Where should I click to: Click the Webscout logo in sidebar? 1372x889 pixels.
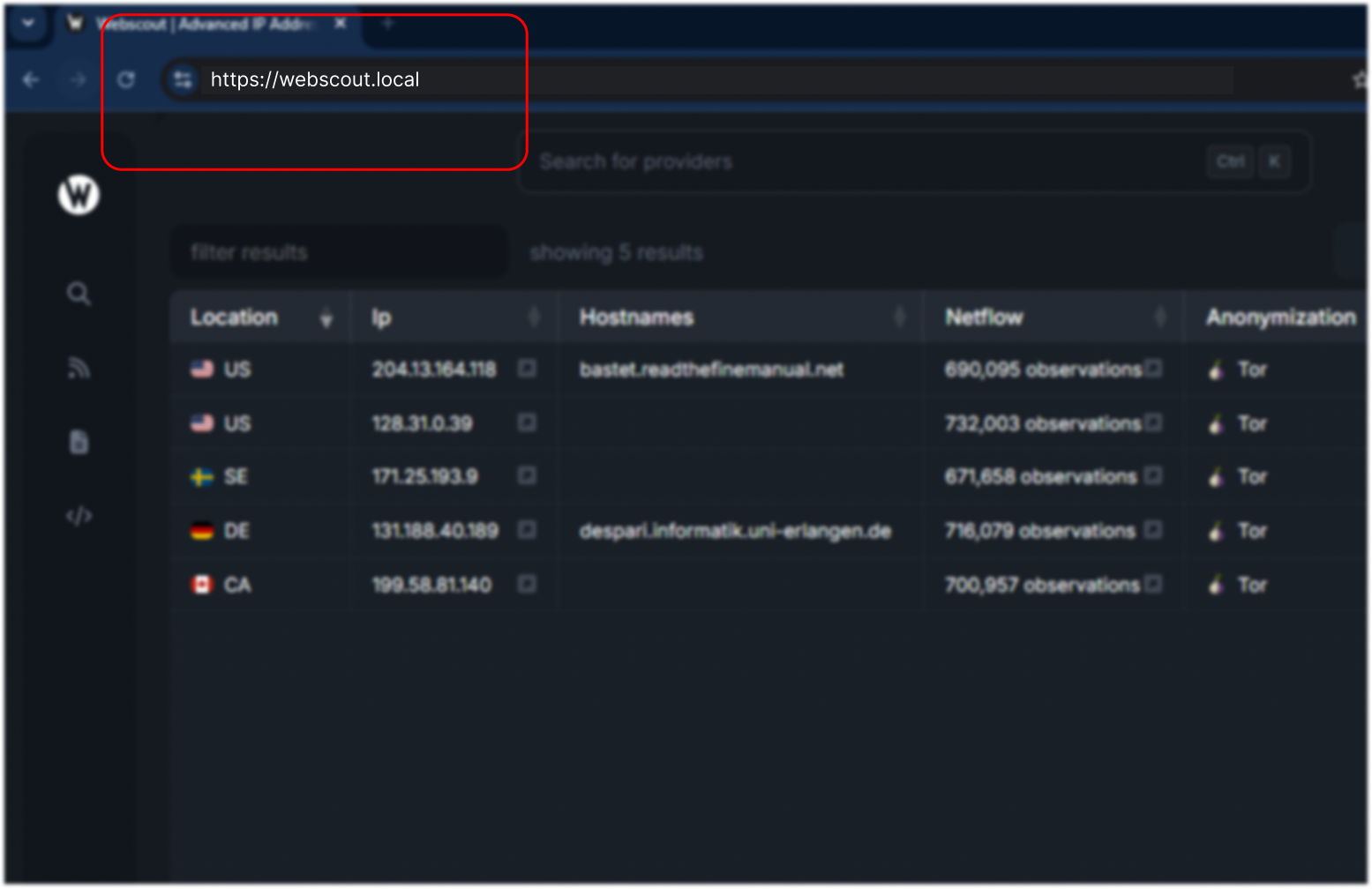click(x=79, y=194)
